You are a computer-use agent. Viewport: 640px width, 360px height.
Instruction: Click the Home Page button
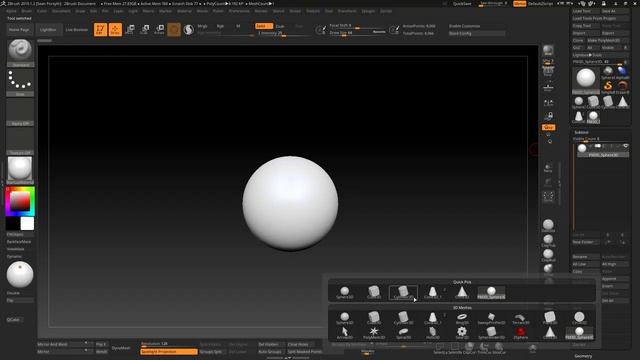pyautogui.click(x=20, y=29)
